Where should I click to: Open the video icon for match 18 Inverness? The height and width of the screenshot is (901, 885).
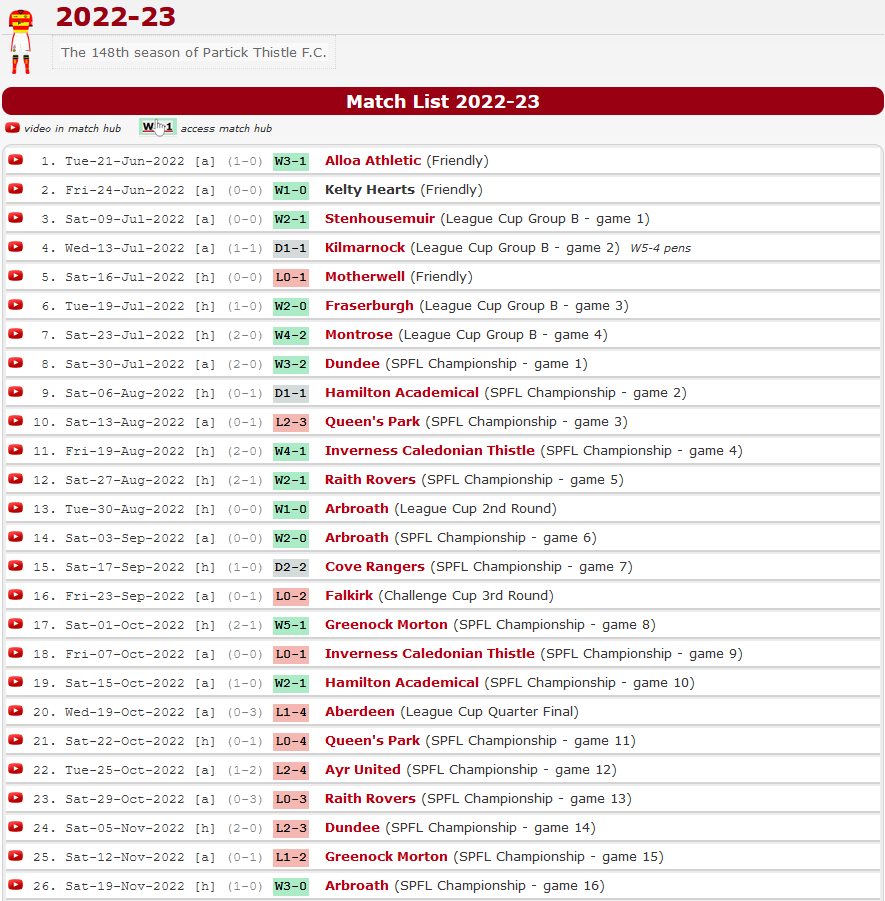(16, 653)
